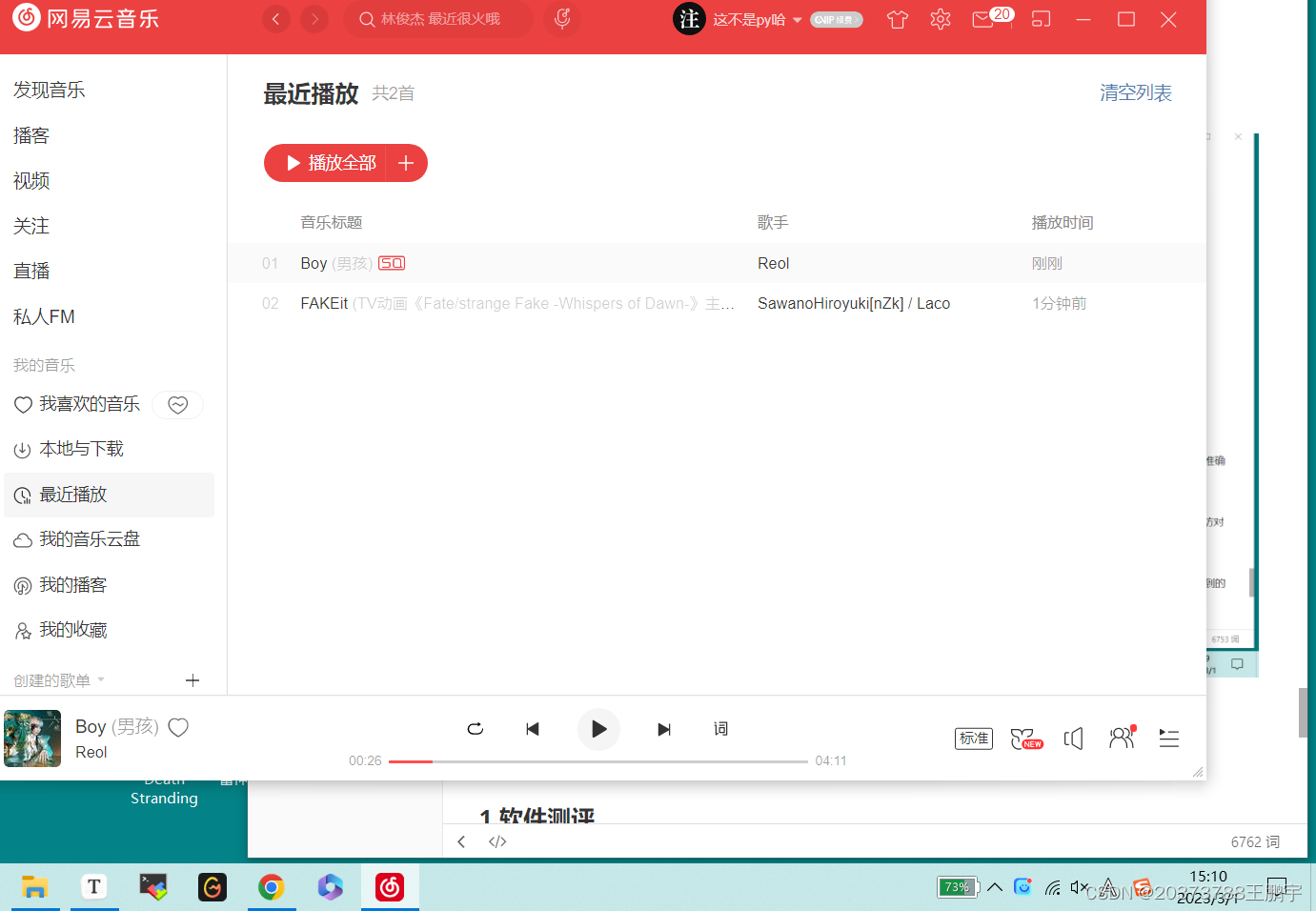The height and width of the screenshot is (911, 1316).
Task: Click the code view icon in background editor
Action: pos(497,841)
